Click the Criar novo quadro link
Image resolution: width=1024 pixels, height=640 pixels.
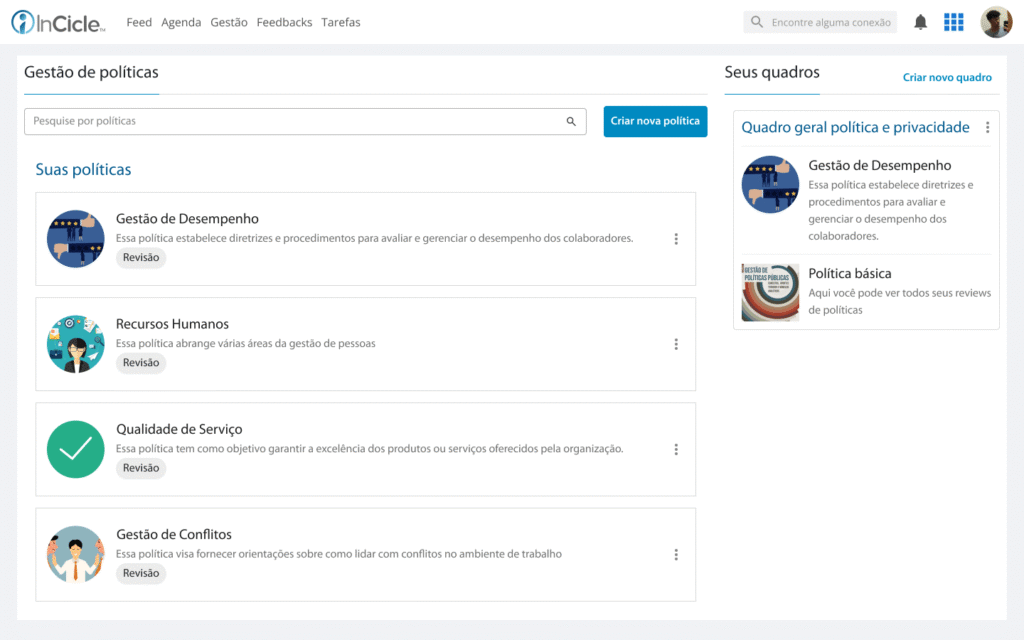click(x=947, y=77)
